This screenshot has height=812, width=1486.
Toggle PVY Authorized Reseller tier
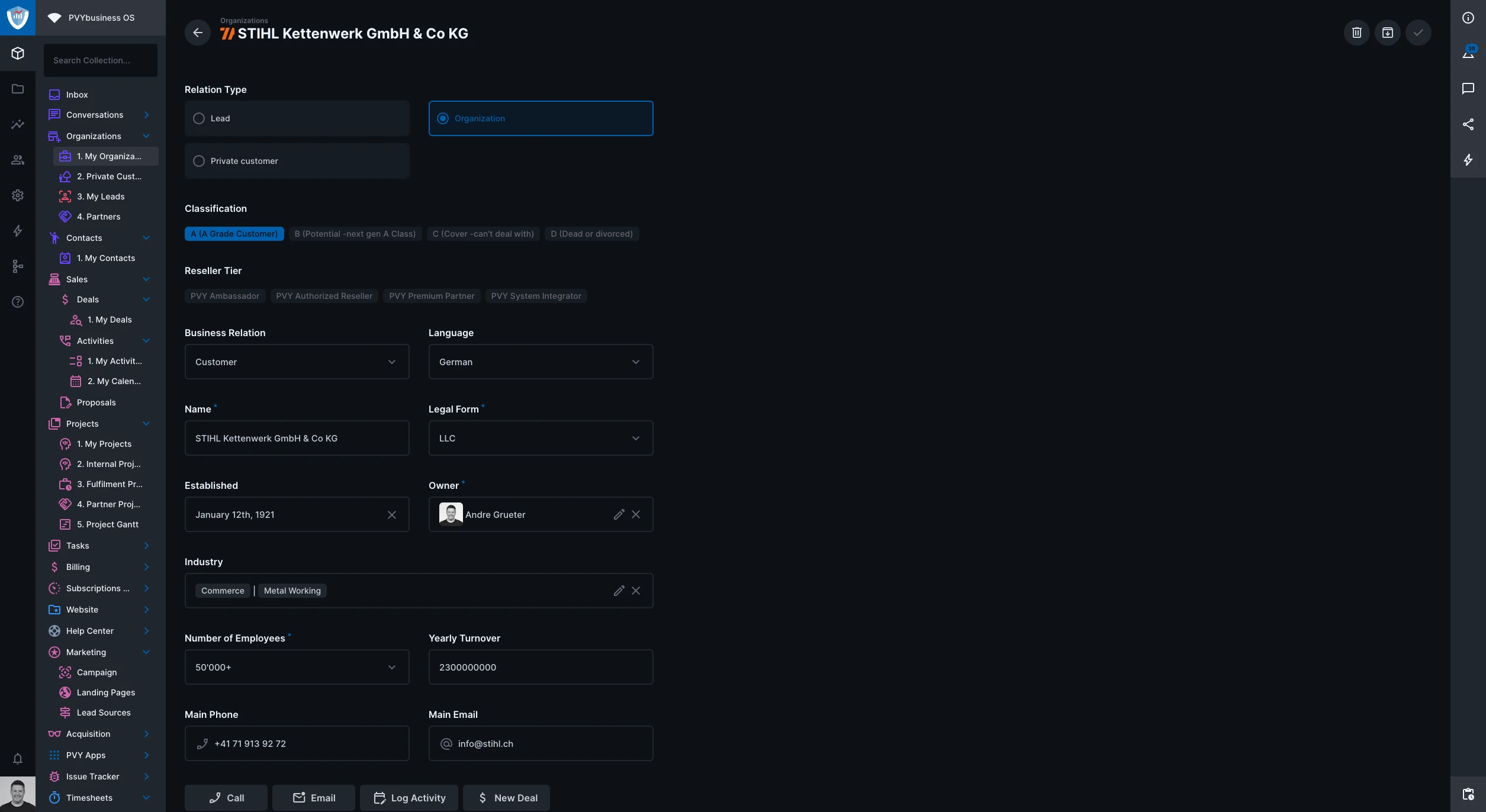click(x=324, y=296)
